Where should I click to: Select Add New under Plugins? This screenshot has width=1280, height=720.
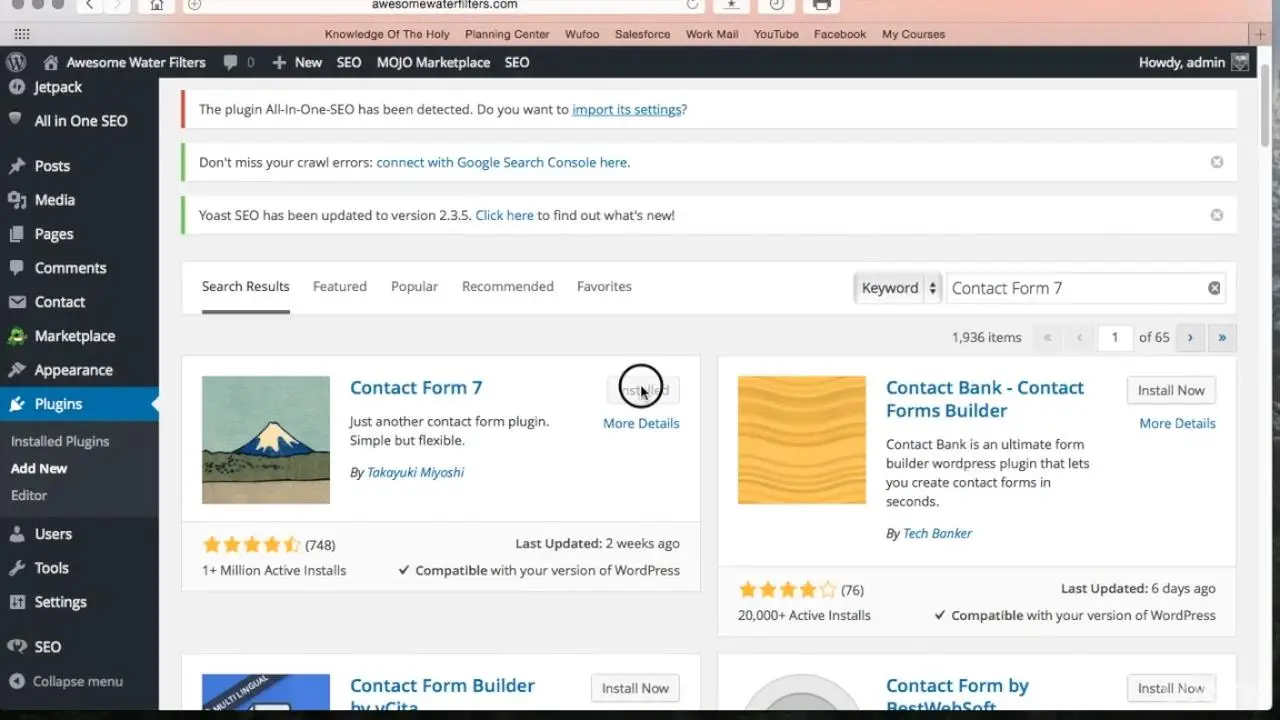tap(39, 468)
